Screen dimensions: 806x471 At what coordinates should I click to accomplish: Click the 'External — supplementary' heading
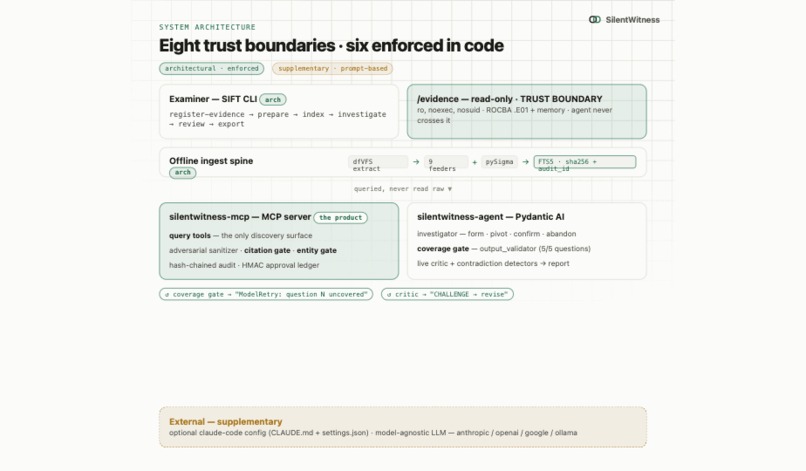(226, 422)
